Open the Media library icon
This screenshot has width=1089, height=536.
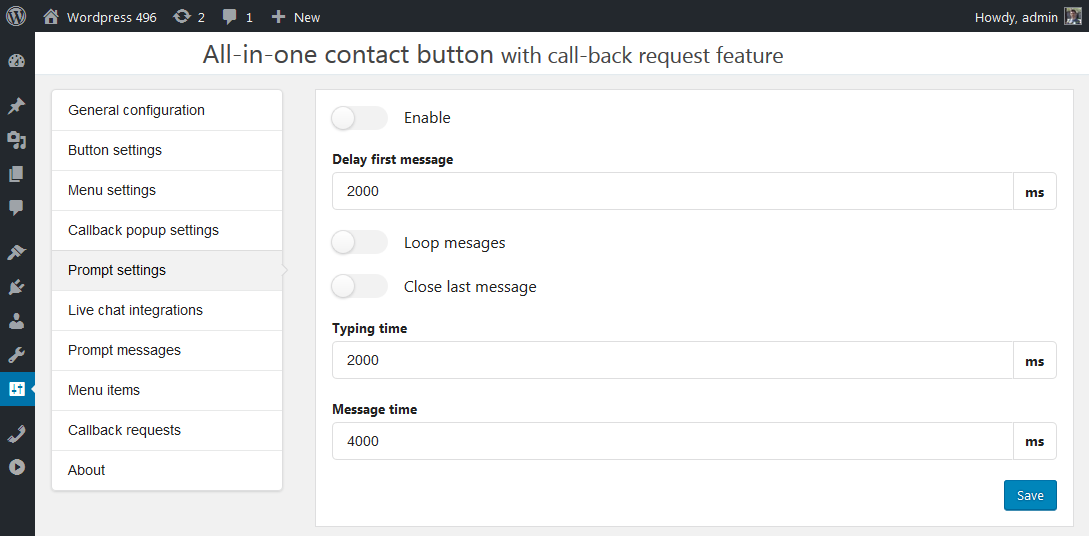[x=16, y=140]
